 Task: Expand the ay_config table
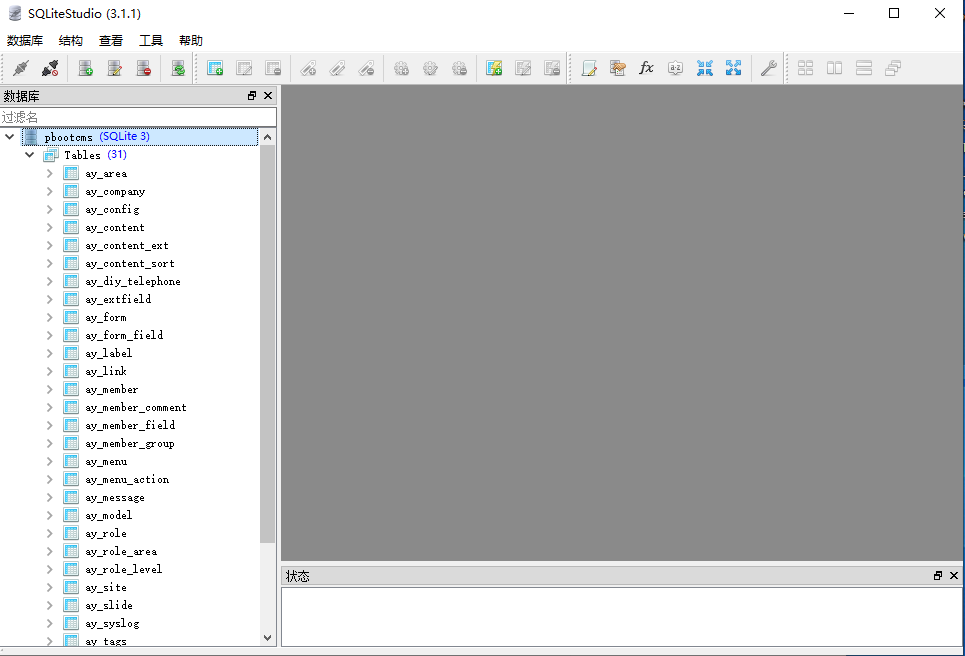point(50,209)
